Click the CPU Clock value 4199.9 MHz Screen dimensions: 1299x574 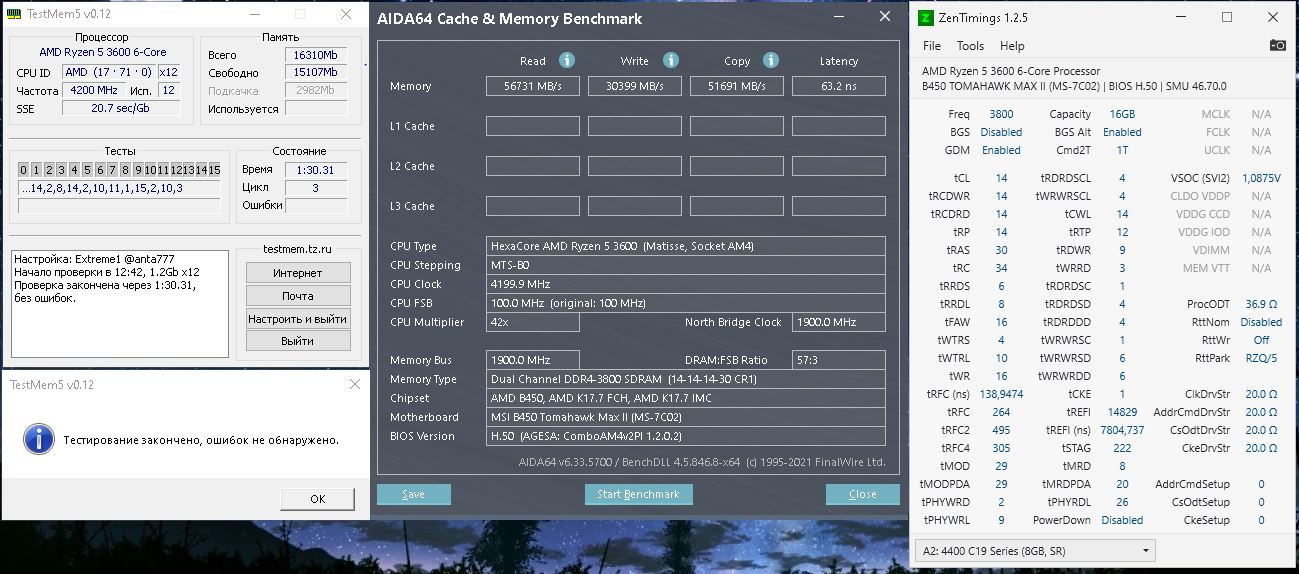(x=686, y=284)
